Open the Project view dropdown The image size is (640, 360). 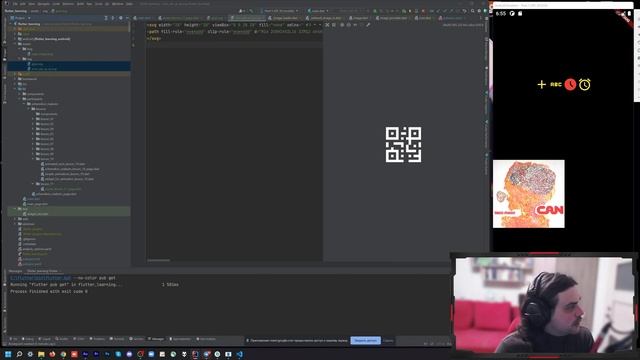coord(20,18)
